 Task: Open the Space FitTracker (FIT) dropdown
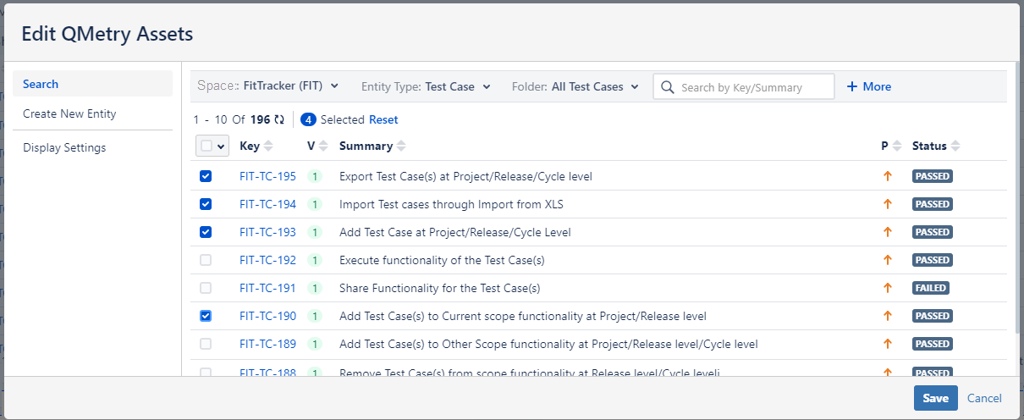[268, 87]
